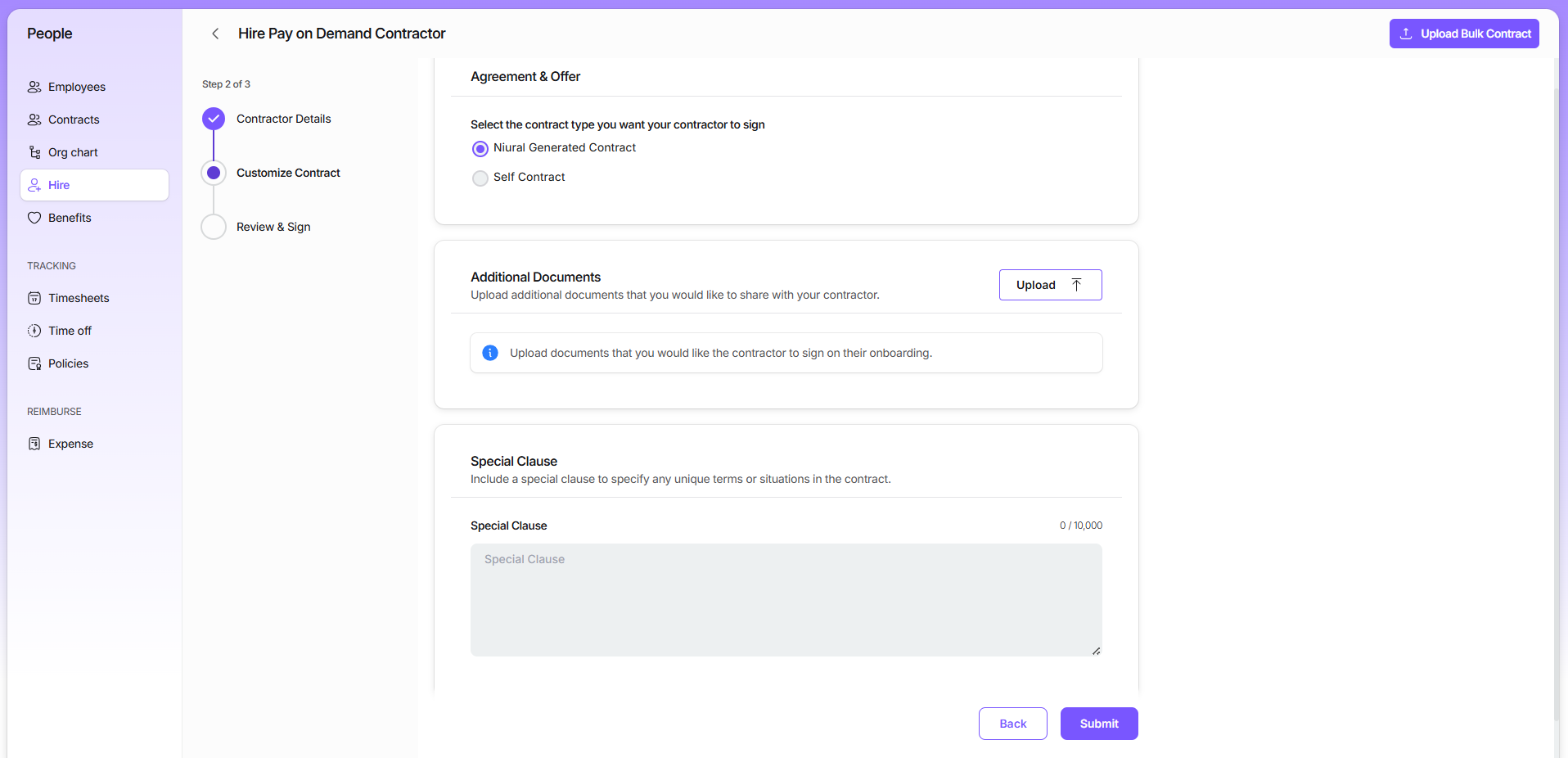Go to Timesheets page
The image size is (1568, 758).
pos(94,298)
